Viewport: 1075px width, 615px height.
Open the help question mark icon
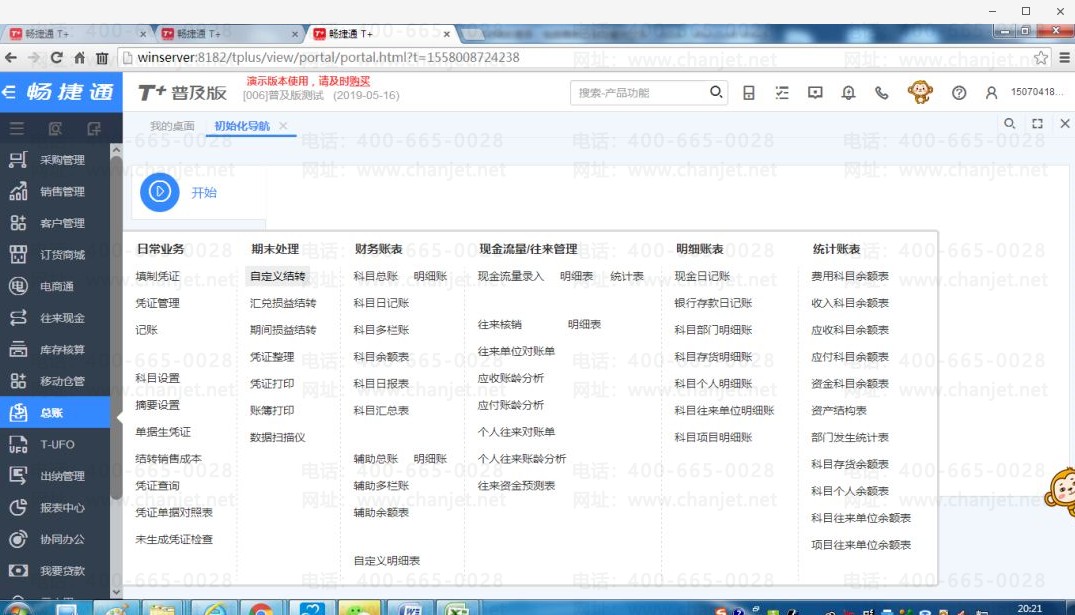pos(958,93)
